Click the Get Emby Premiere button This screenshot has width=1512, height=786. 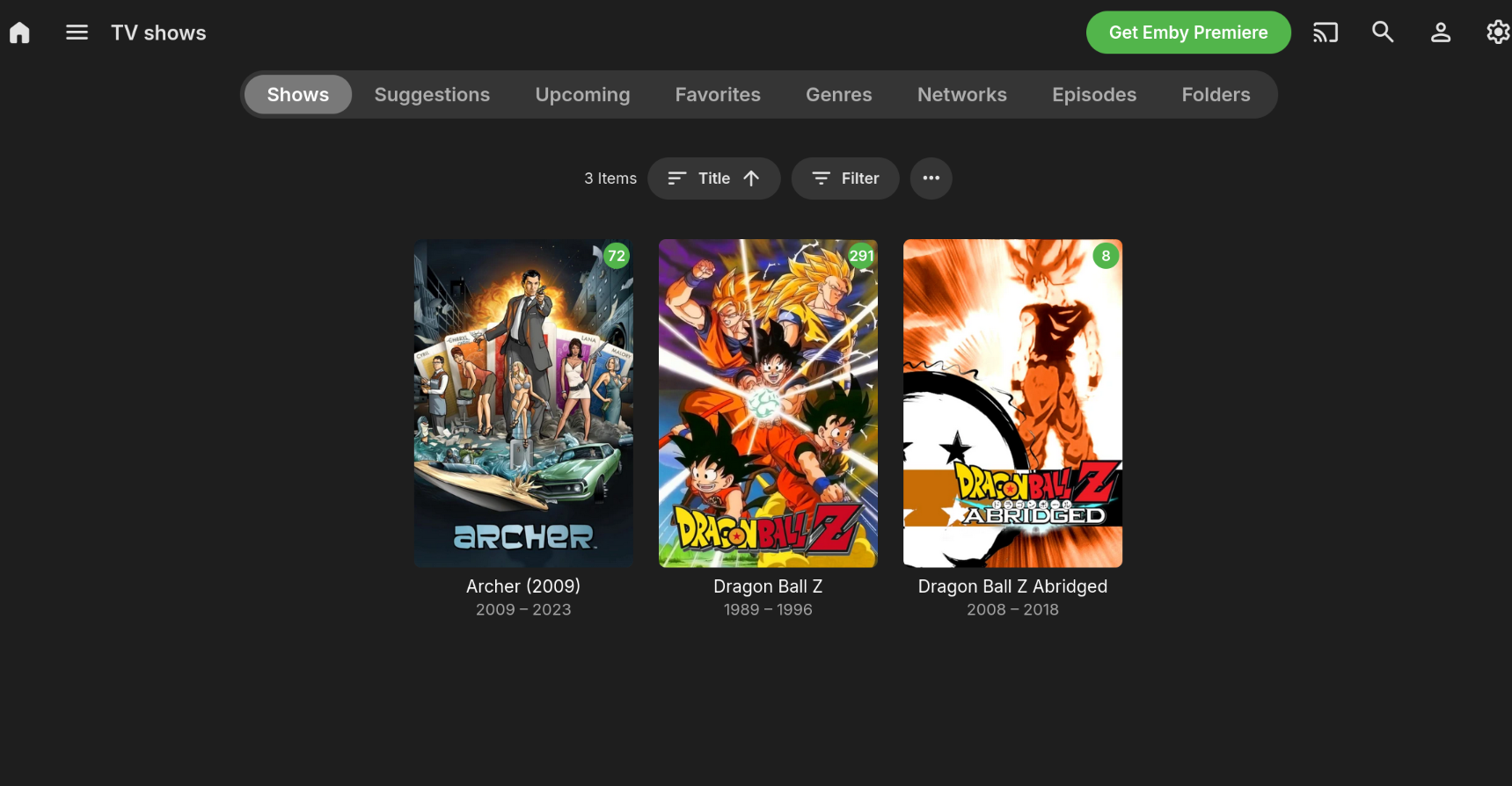coord(1188,33)
